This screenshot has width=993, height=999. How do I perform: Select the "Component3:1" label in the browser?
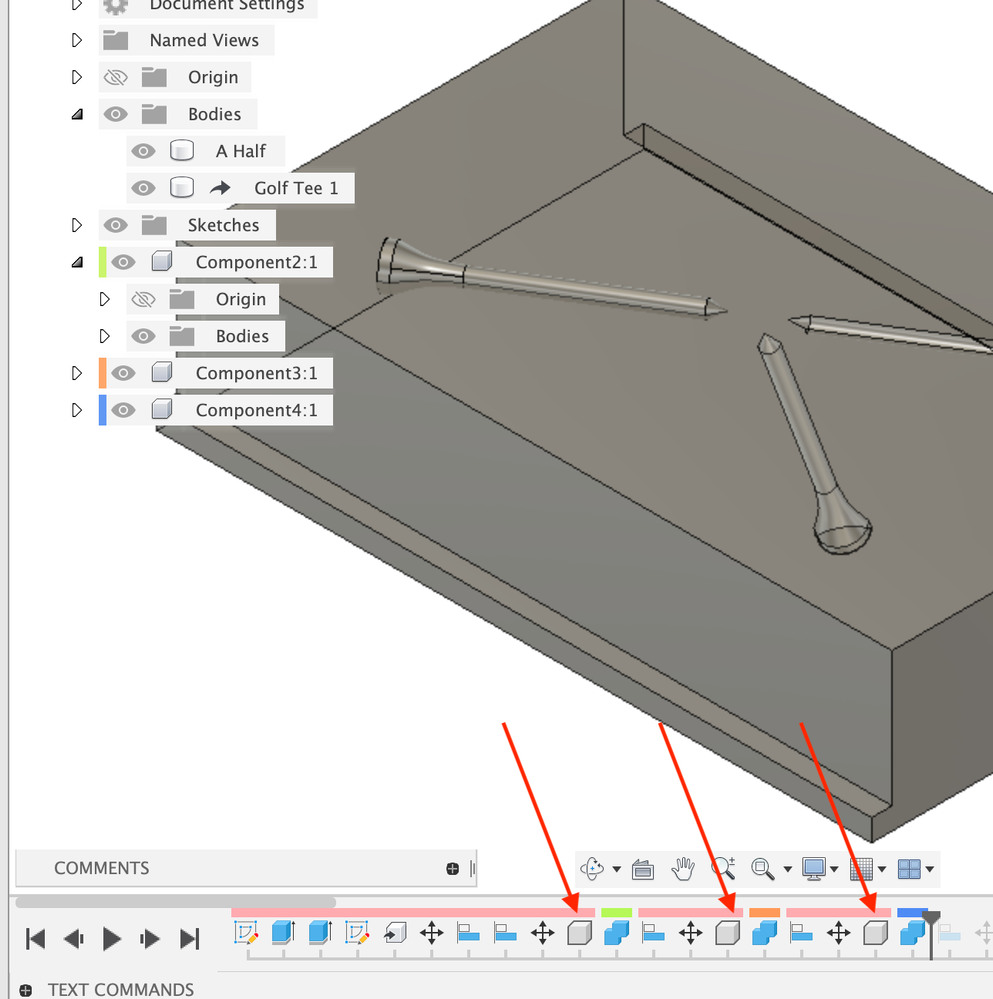tap(257, 373)
